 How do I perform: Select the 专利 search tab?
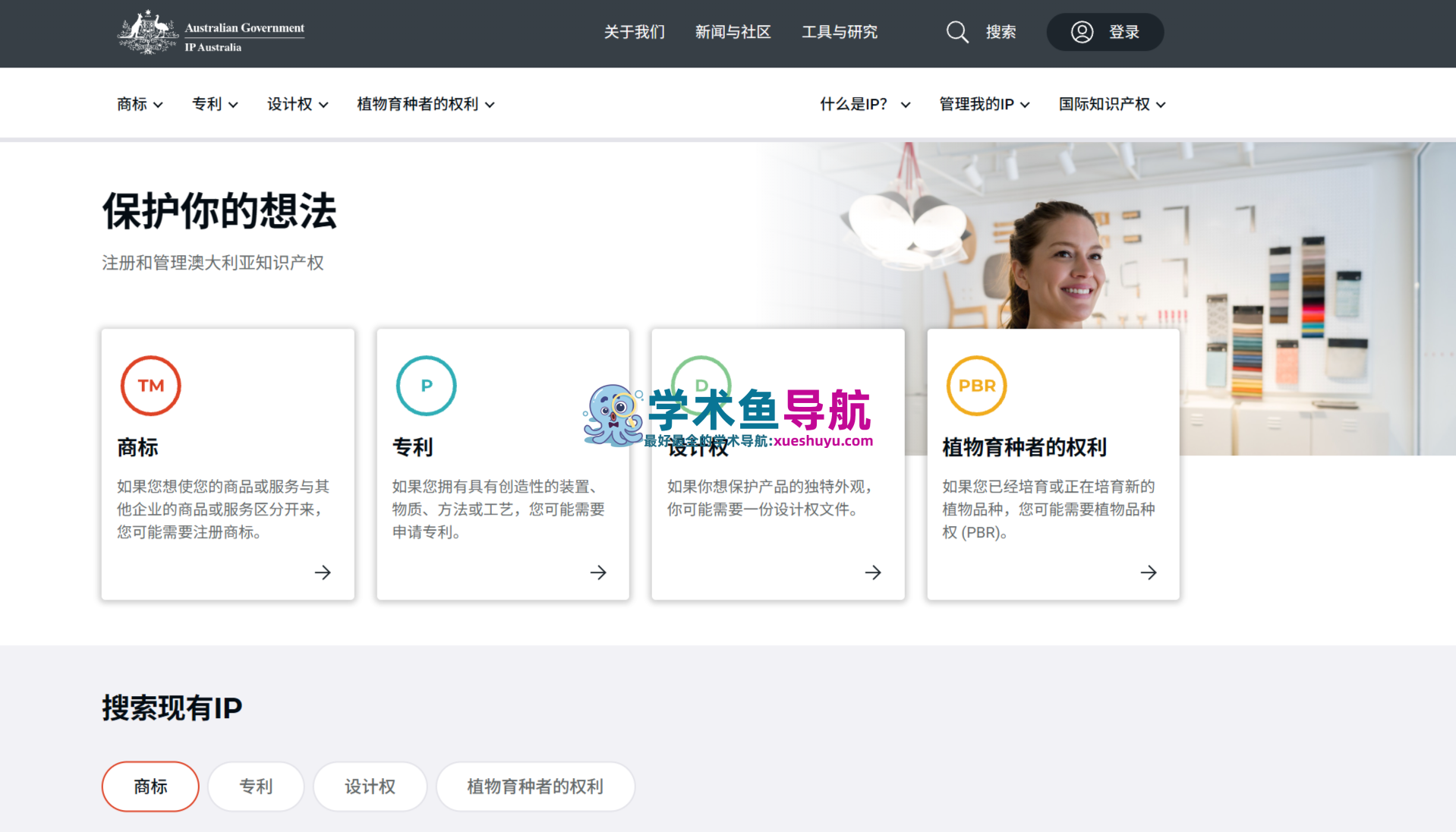pos(256,786)
